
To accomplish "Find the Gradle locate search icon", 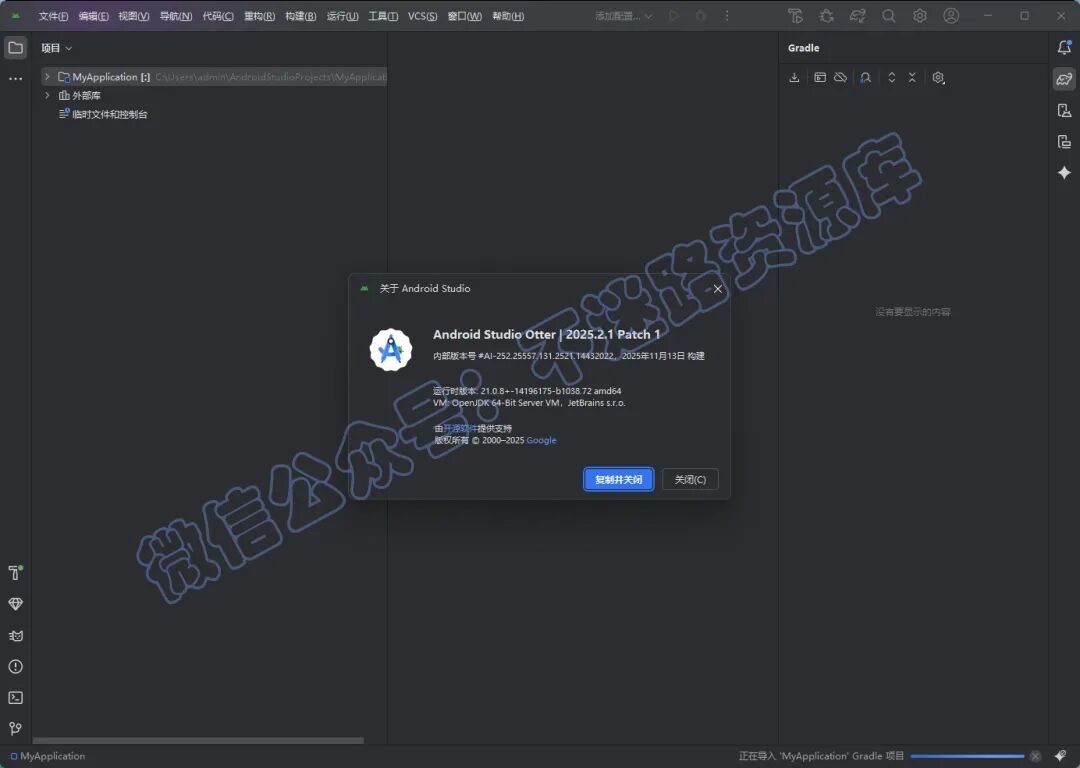I will (x=866, y=78).
